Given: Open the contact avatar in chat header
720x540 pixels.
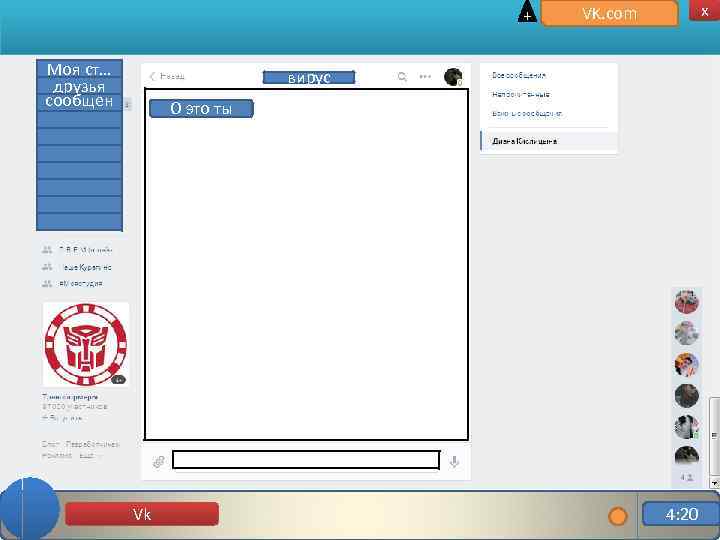Looking at the screenshot, I should click(x=453, y=77).
